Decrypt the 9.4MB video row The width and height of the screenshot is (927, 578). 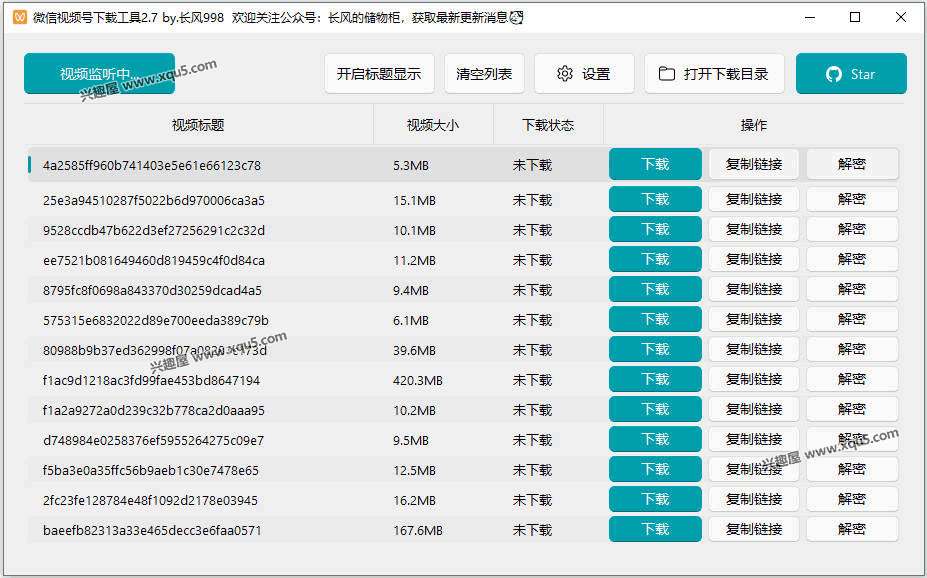pos(852,290)
